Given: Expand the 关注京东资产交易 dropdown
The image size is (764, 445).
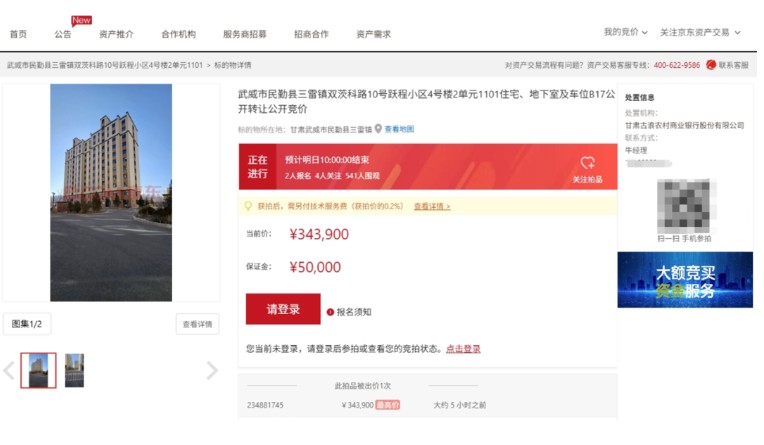Looking at the screenshot, I should point(700,32).
